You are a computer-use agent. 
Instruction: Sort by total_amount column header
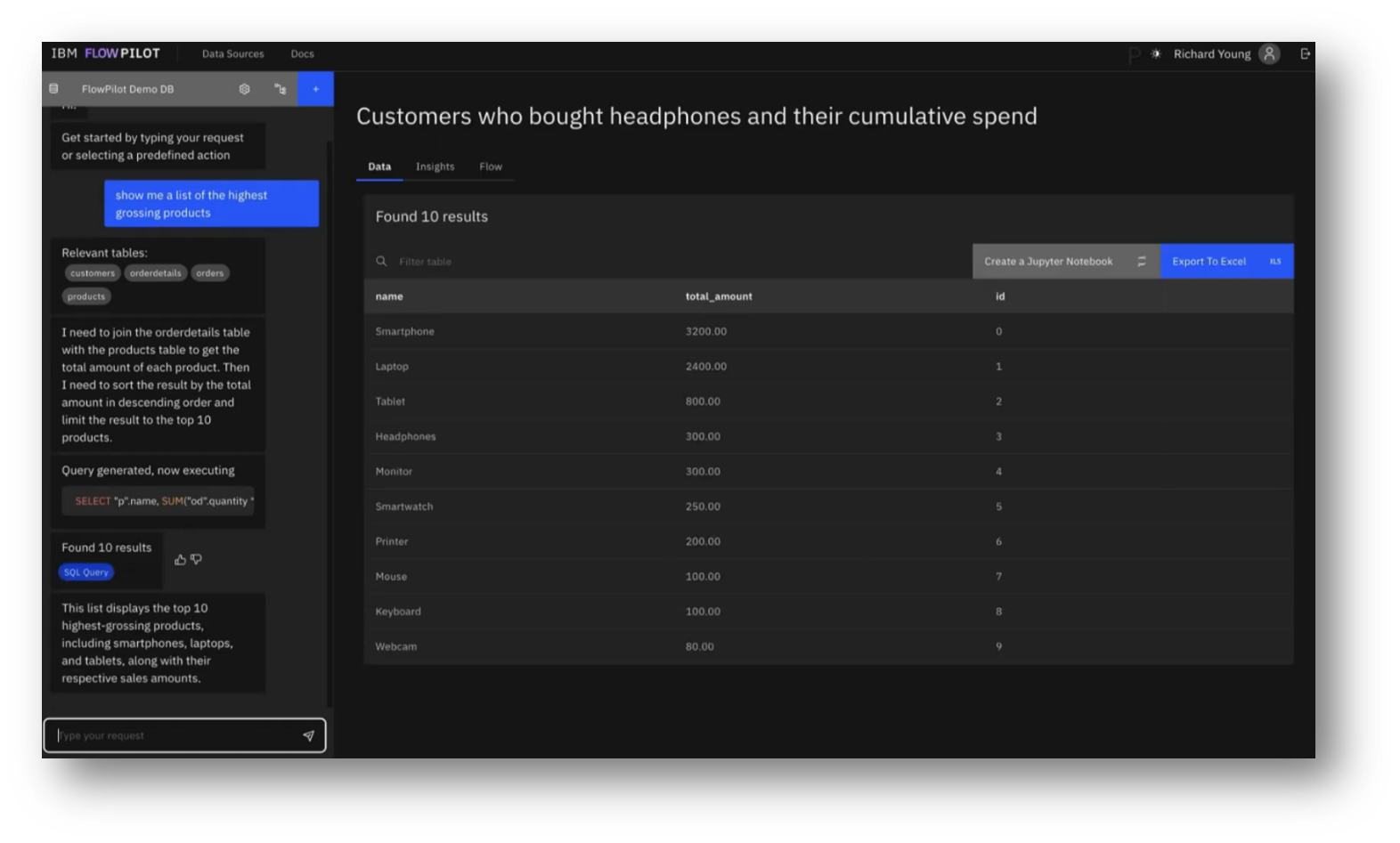pyautogui.click(x=719, y=296)
